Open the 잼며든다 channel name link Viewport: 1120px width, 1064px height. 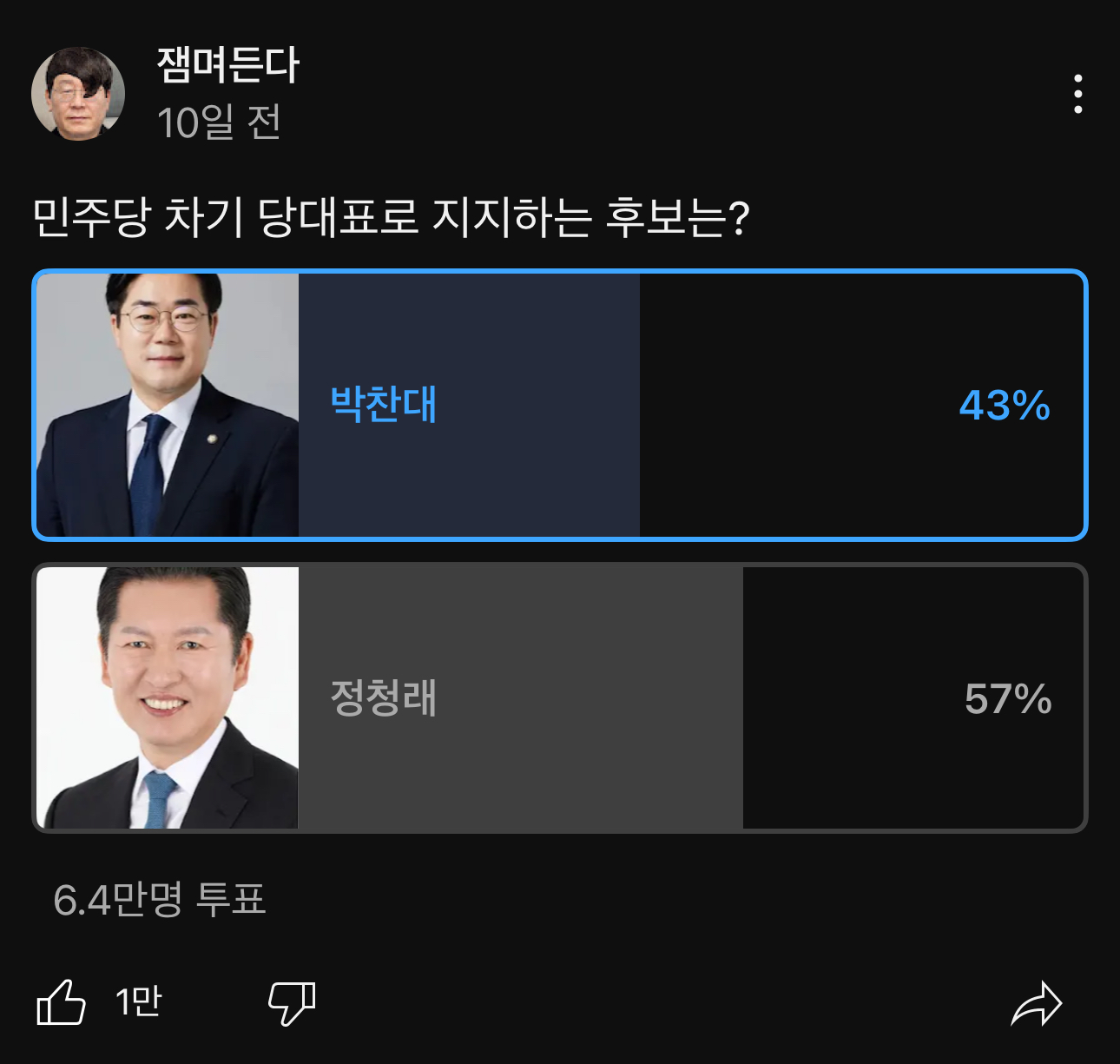[x=228, y=65]
